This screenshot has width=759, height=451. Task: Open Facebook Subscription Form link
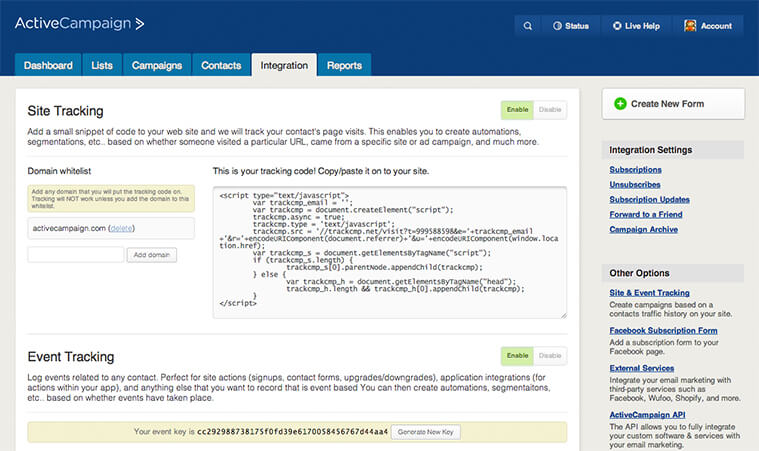pos(663,331)
